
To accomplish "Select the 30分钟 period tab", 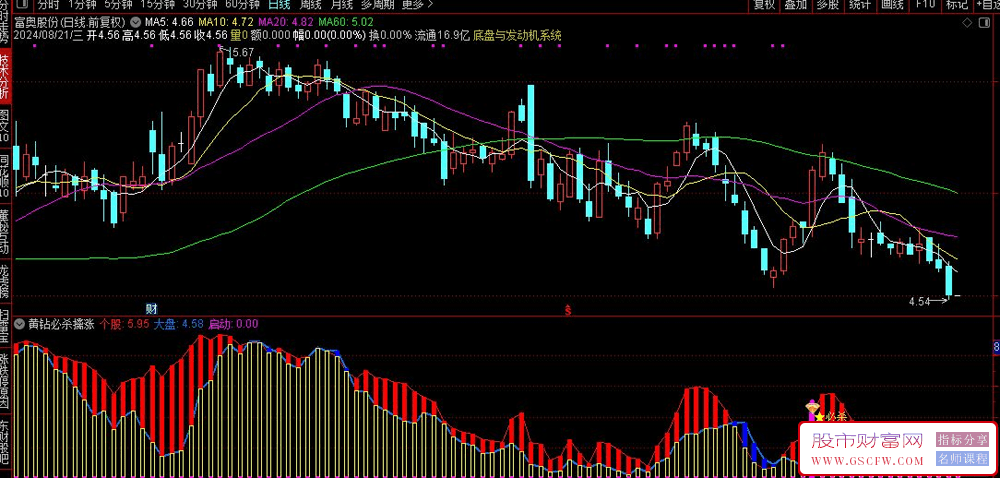I will pyautogui.click(x=200, y=5).
